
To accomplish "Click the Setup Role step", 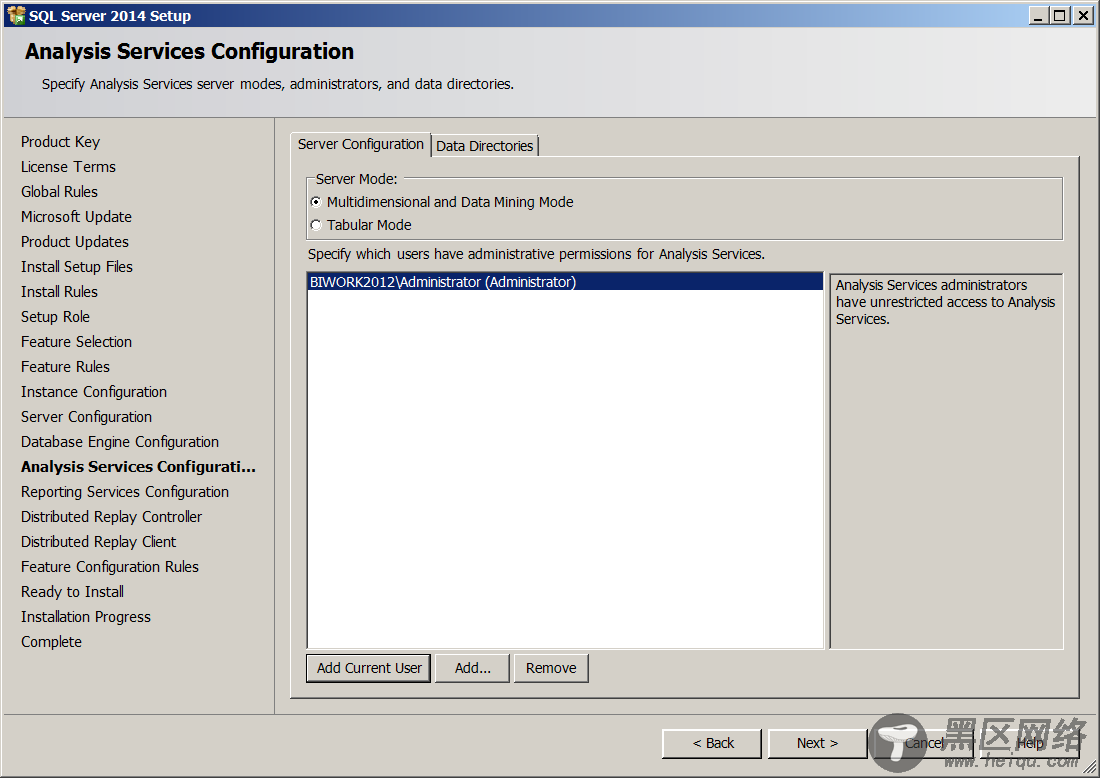I will pos(55,317).
